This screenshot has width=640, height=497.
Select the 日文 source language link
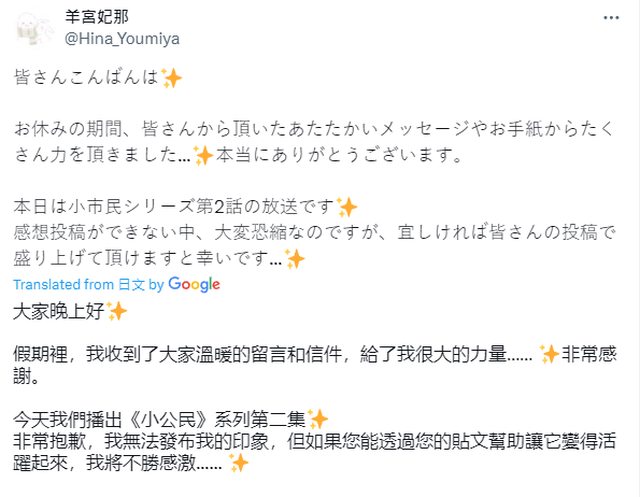131,285
